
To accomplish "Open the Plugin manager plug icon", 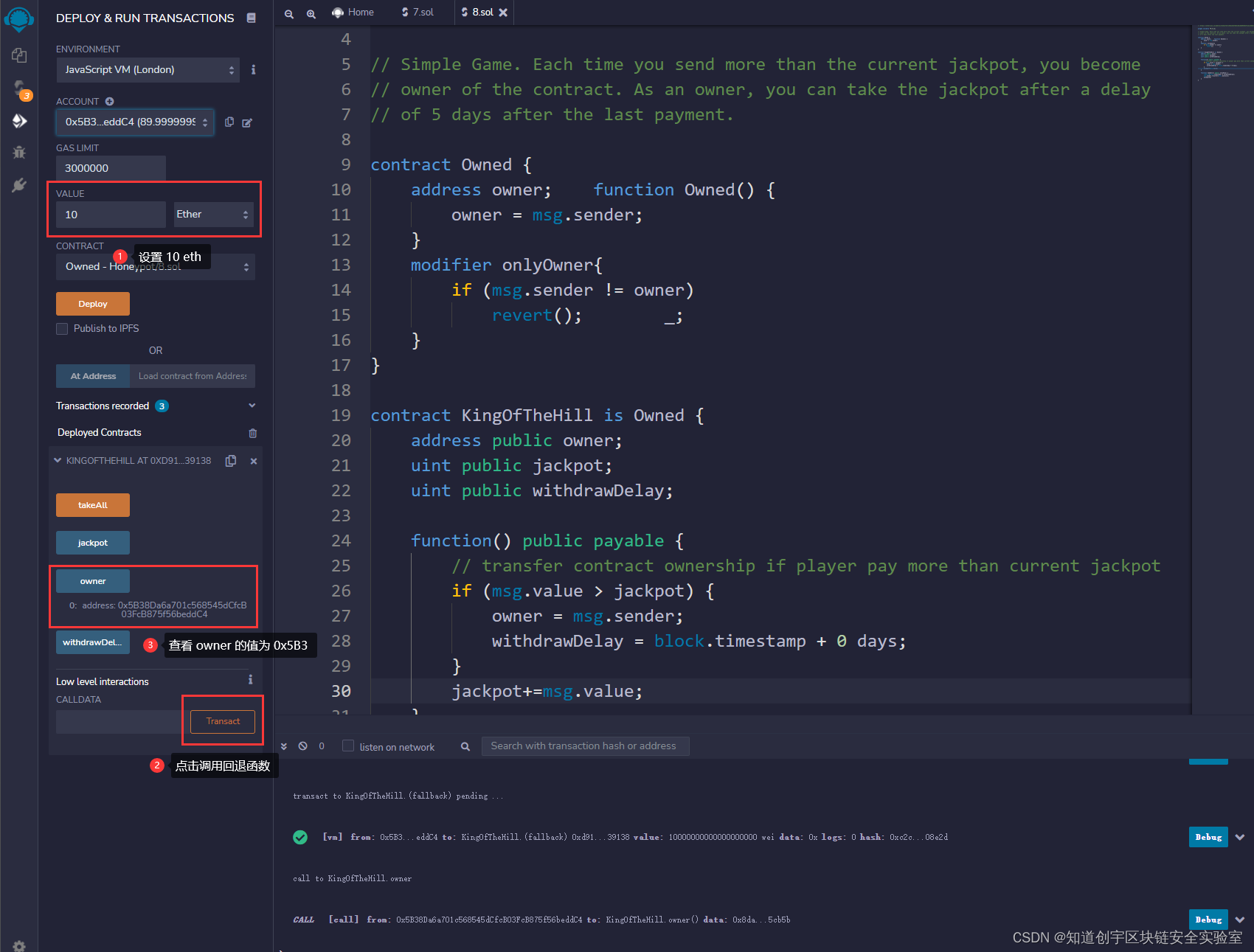I will 19,184.
